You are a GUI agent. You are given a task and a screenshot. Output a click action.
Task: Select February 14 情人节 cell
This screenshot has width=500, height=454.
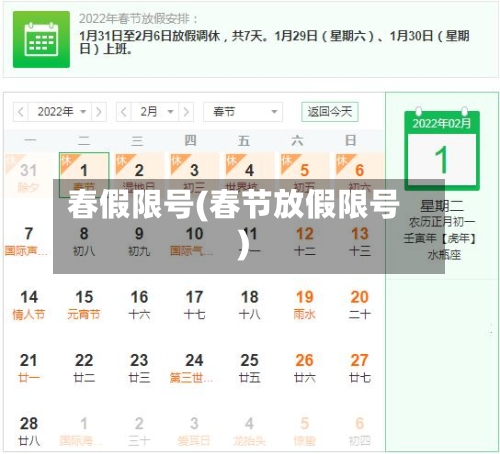[x=29, y=305]
